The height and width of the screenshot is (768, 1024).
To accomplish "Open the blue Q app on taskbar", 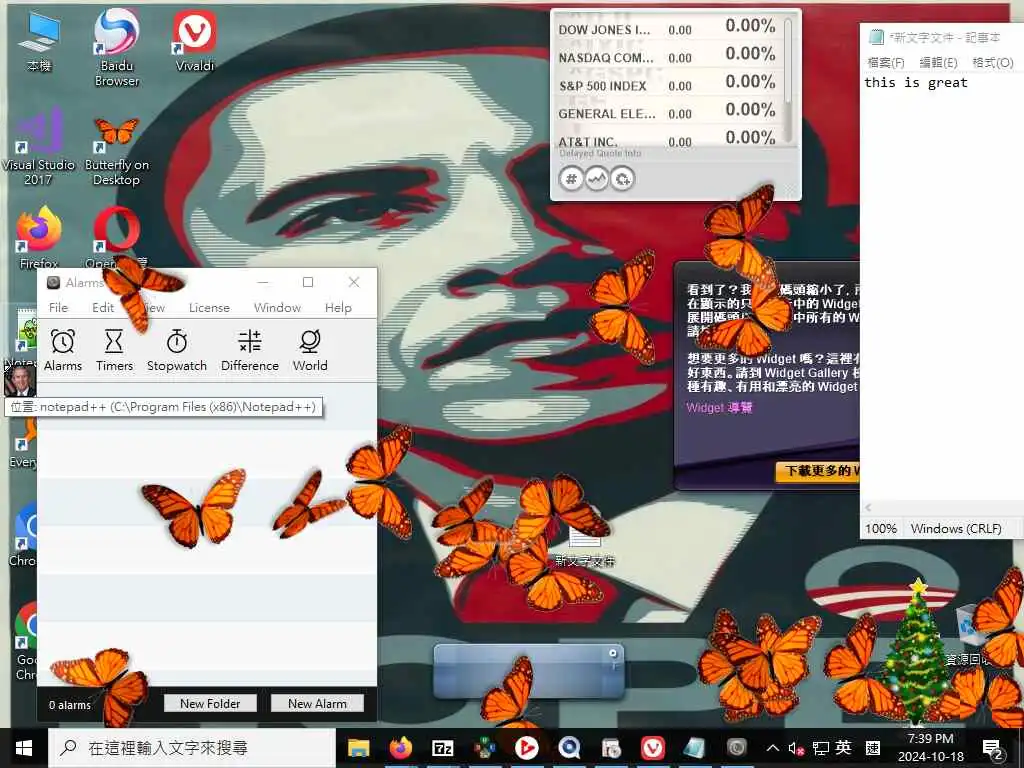I will (569, 748).
